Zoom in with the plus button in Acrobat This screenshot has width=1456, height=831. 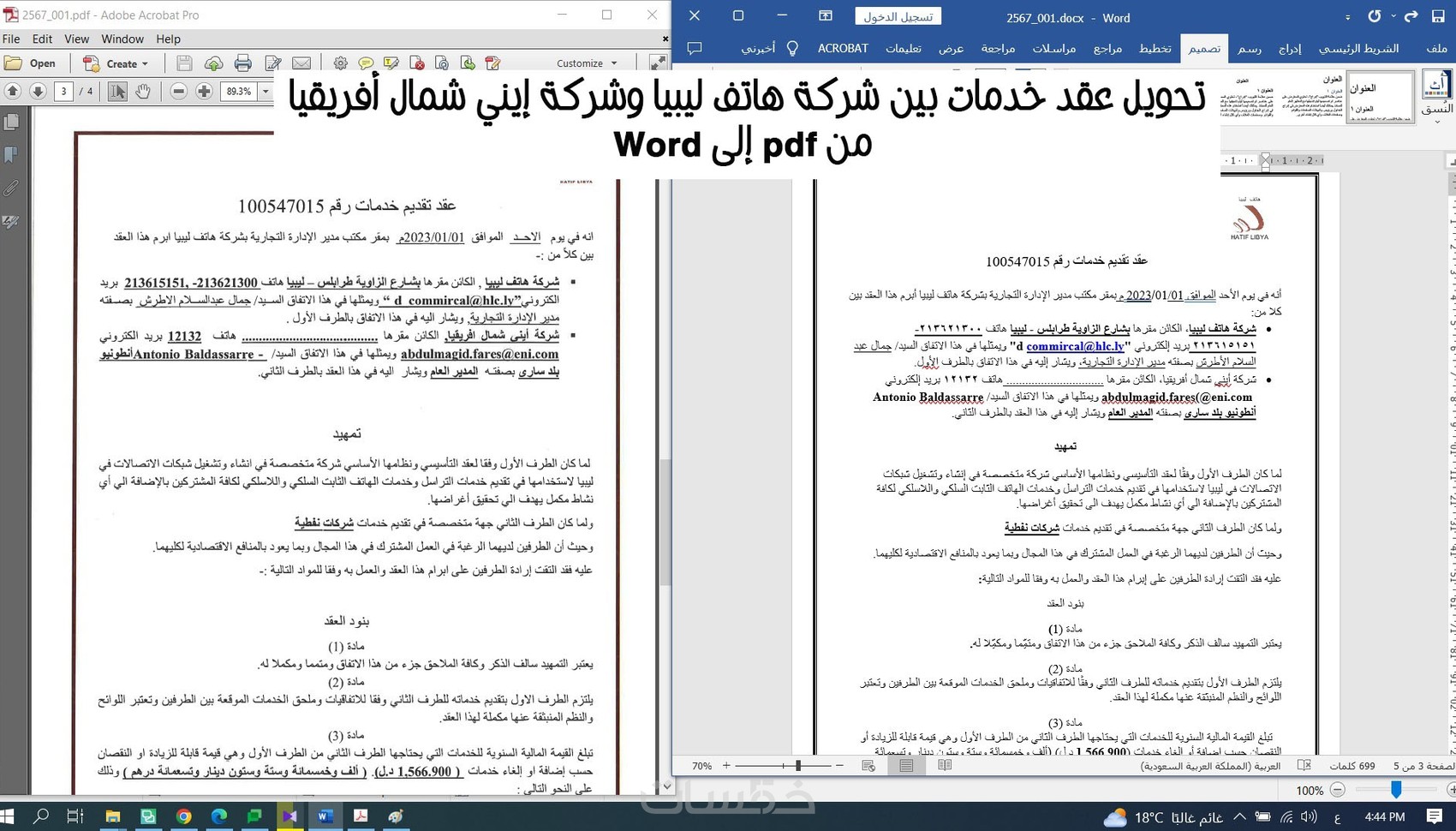tap(204, 92)
